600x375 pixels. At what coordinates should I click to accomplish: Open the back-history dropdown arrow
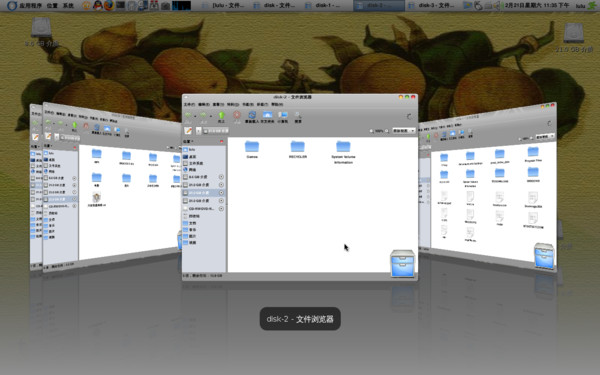click(x=195, y=116)
